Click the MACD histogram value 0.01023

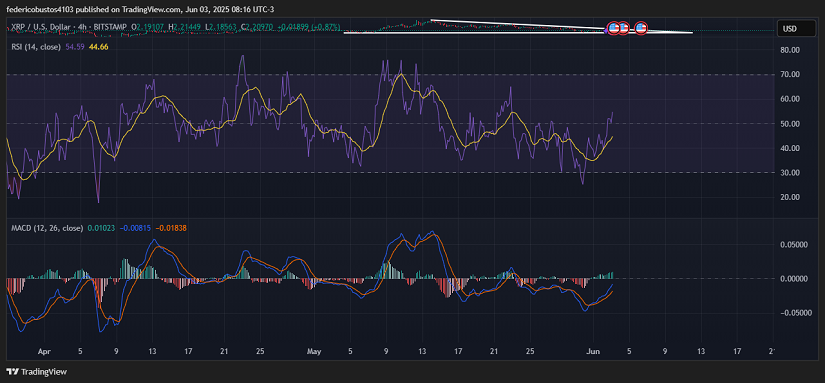tap(101, 228)
